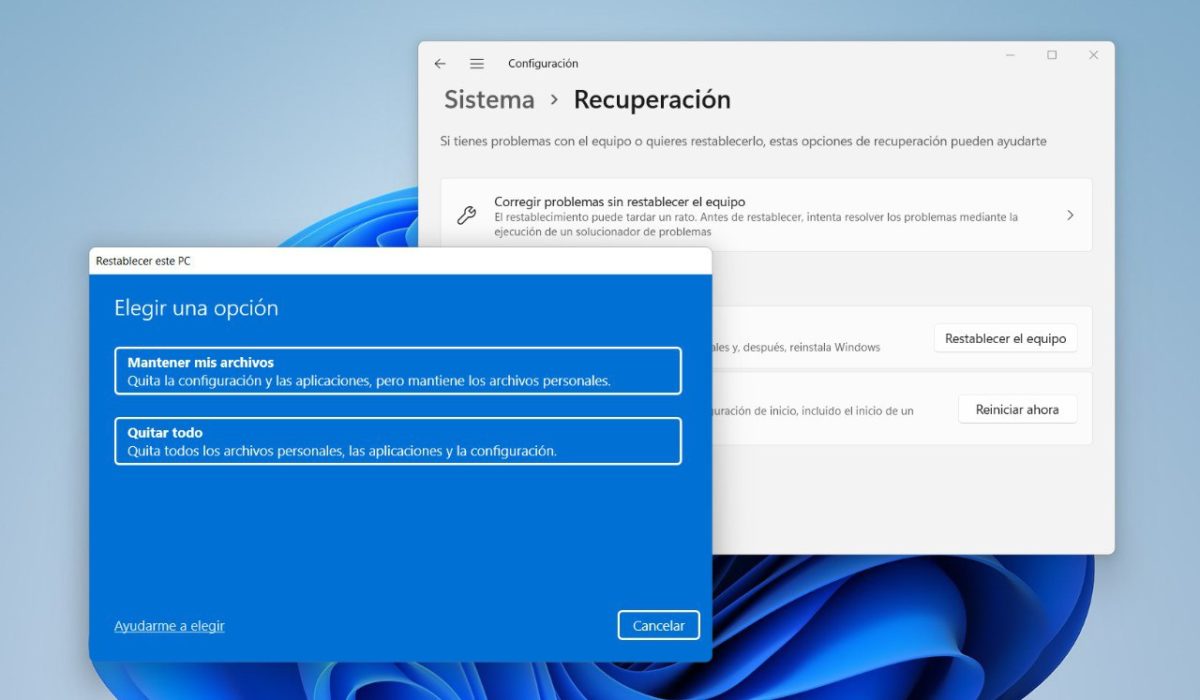This screenshot has width=1200, height=700.
Task: Click the Restablecer este PC title bar
Action: coord(400,261)
